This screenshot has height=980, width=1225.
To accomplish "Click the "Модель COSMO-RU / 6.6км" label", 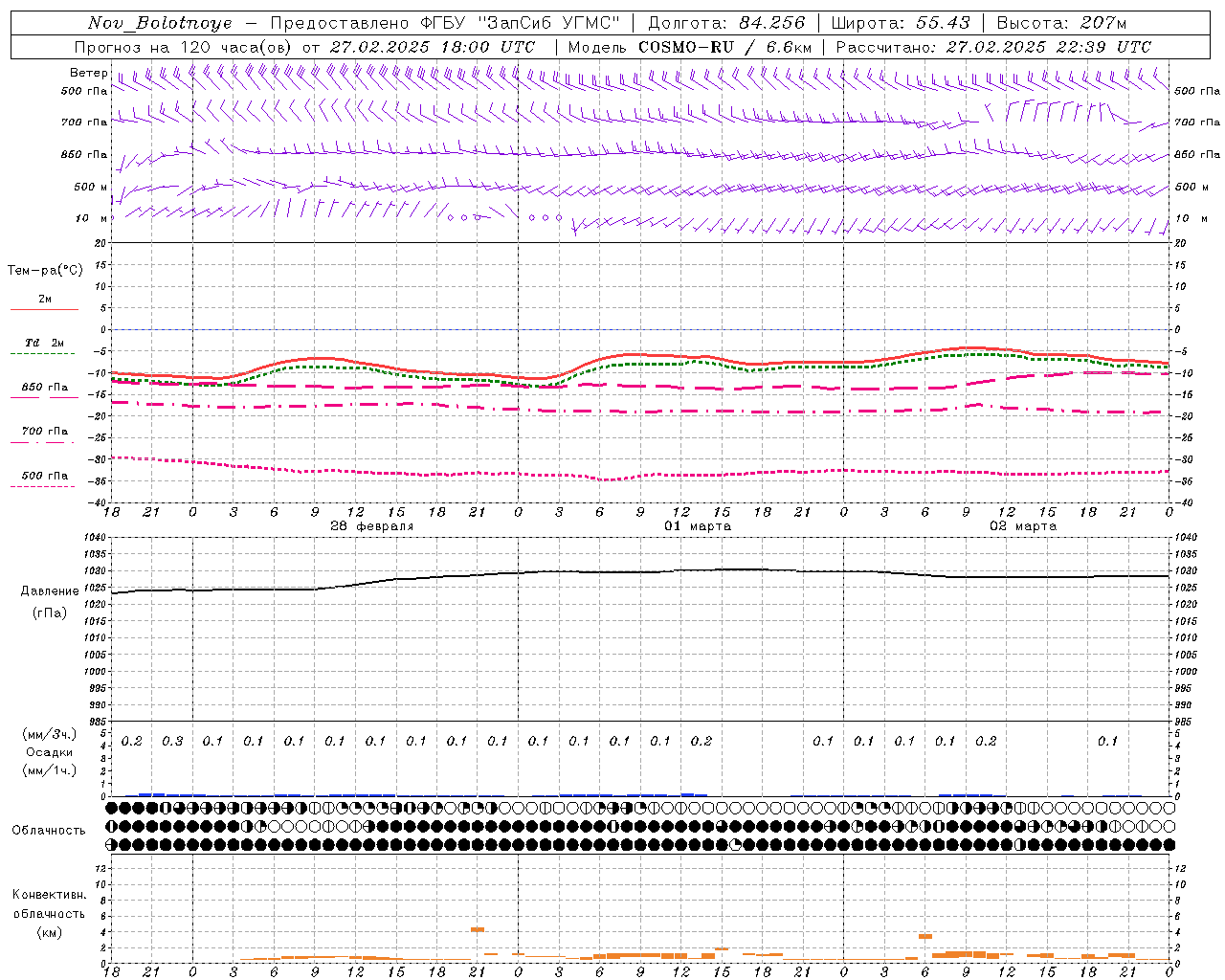I will pos(689,47).
